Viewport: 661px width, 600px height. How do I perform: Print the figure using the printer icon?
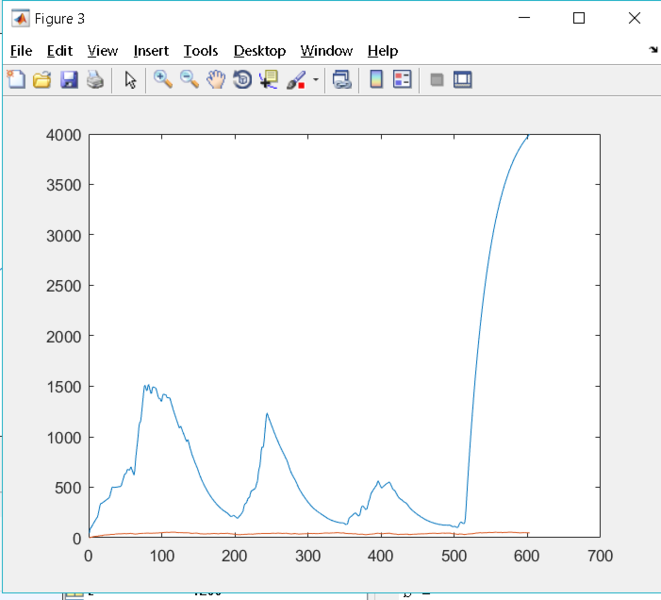[95, 80]
